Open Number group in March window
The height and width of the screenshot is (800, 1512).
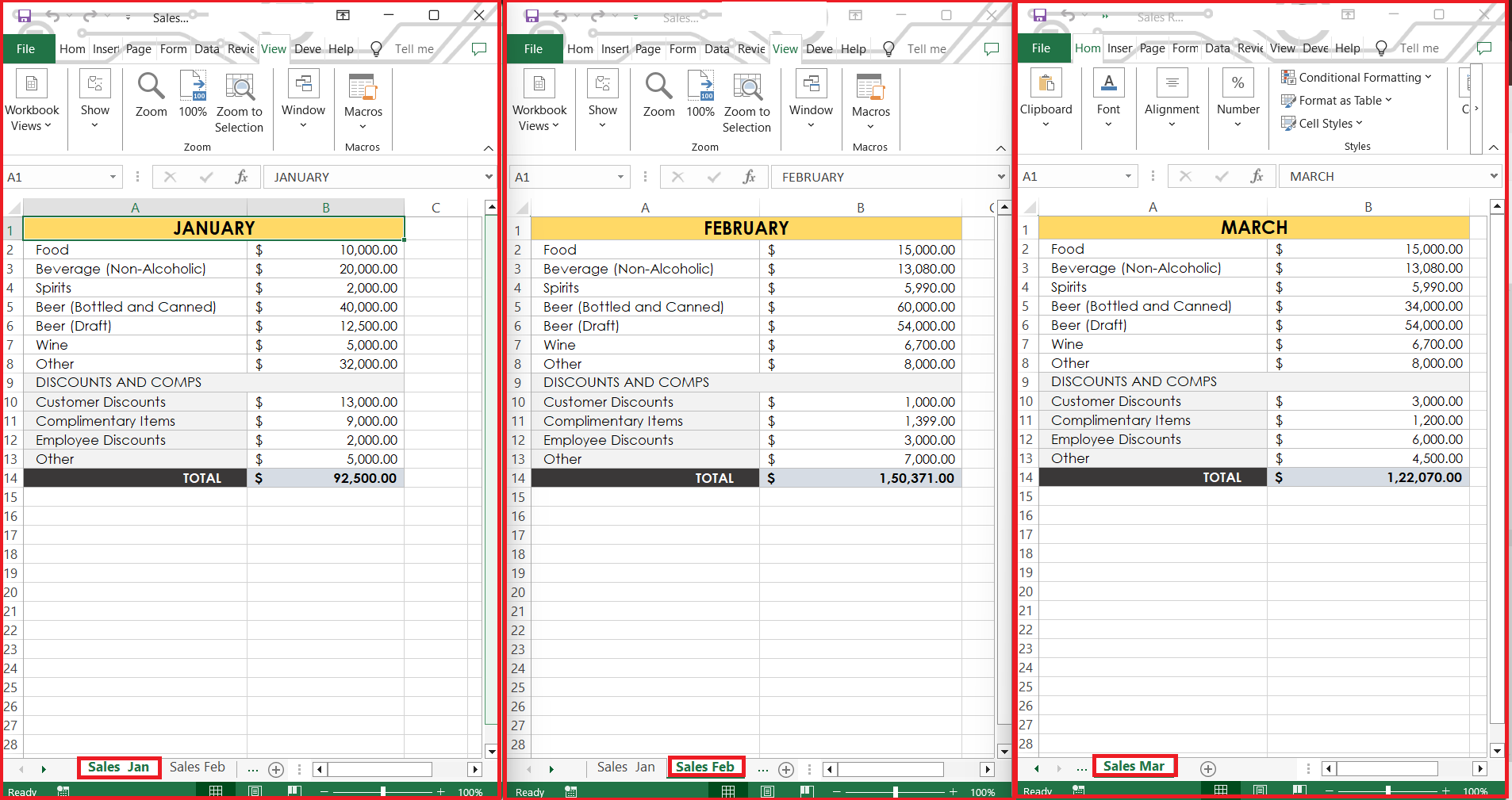pos(1238,99)
